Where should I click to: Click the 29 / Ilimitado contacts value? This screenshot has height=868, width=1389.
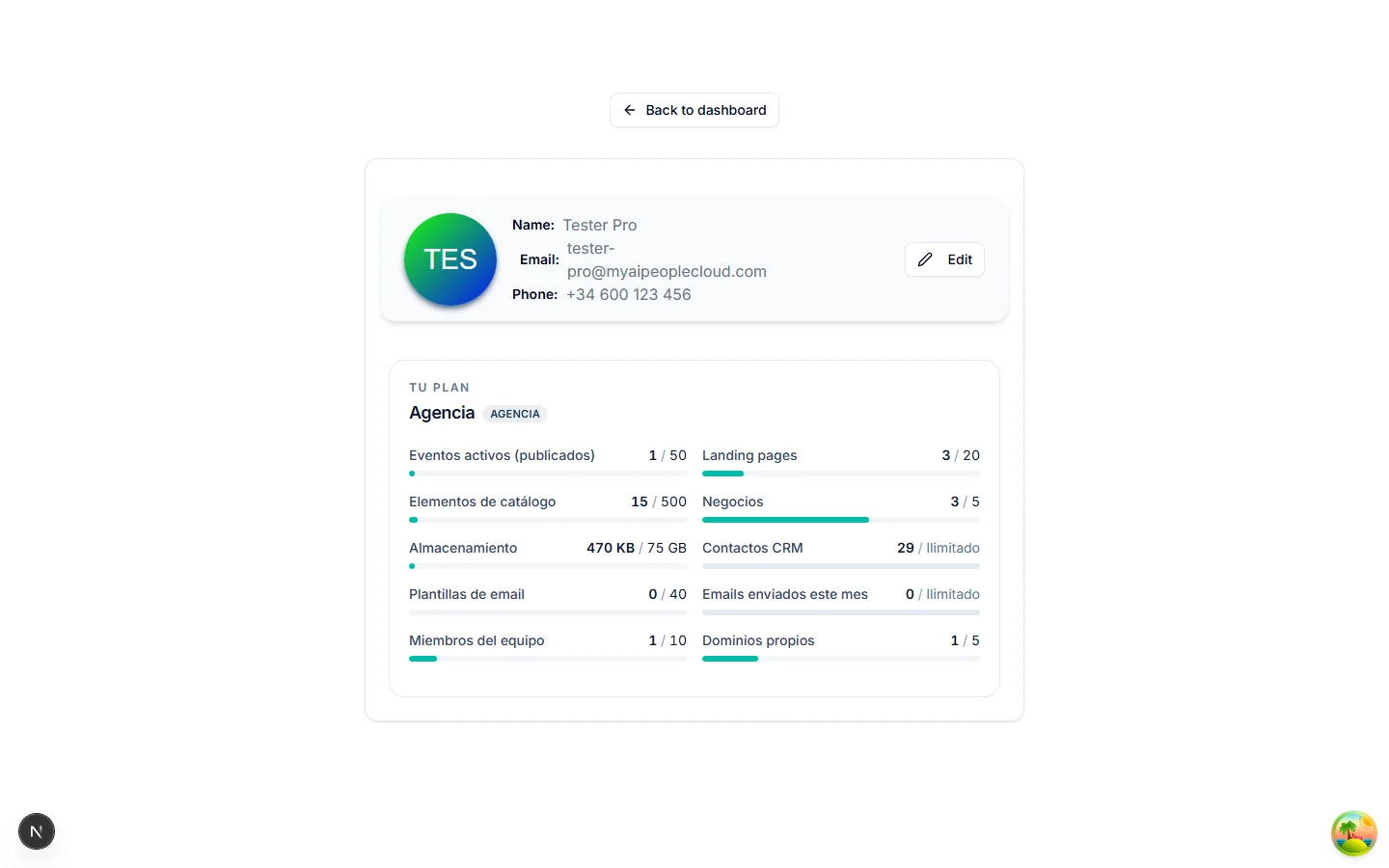coord(939,548)
